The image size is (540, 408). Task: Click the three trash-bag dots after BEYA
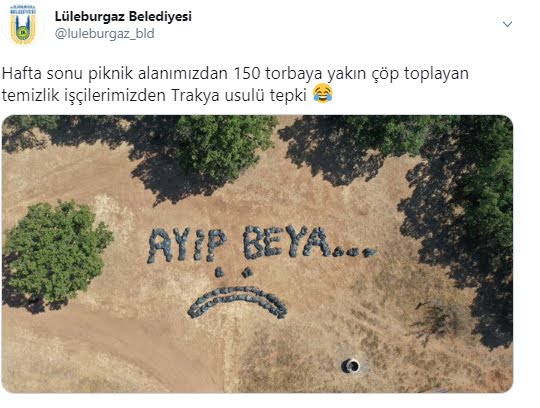coord(355,253)
